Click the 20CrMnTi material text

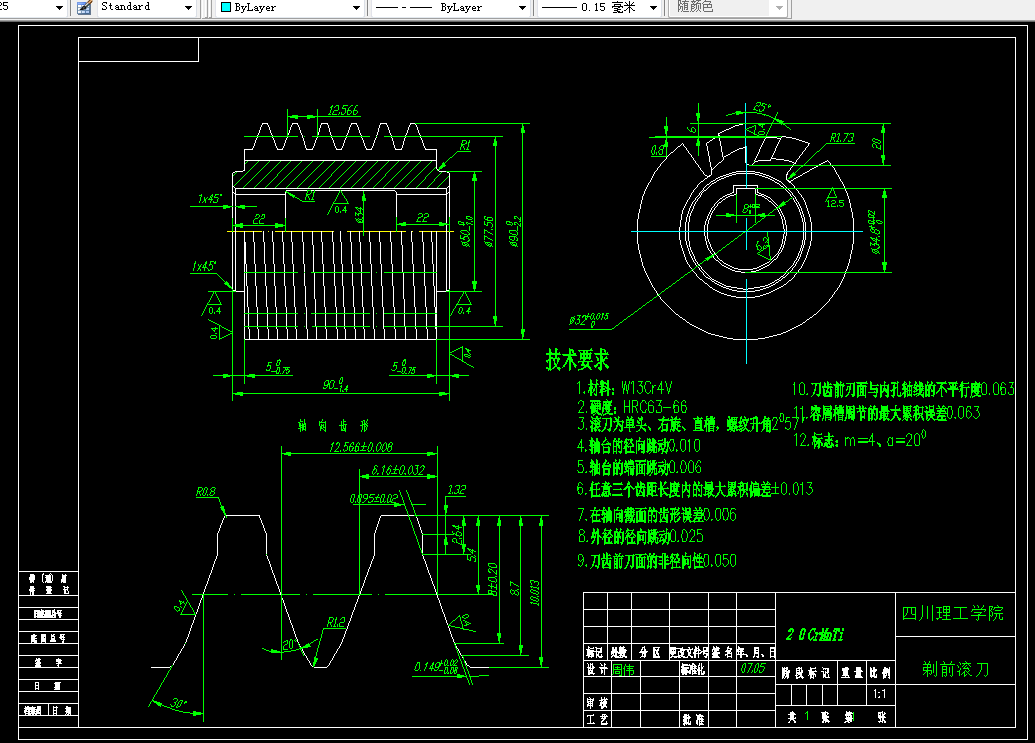pos(815,634)
